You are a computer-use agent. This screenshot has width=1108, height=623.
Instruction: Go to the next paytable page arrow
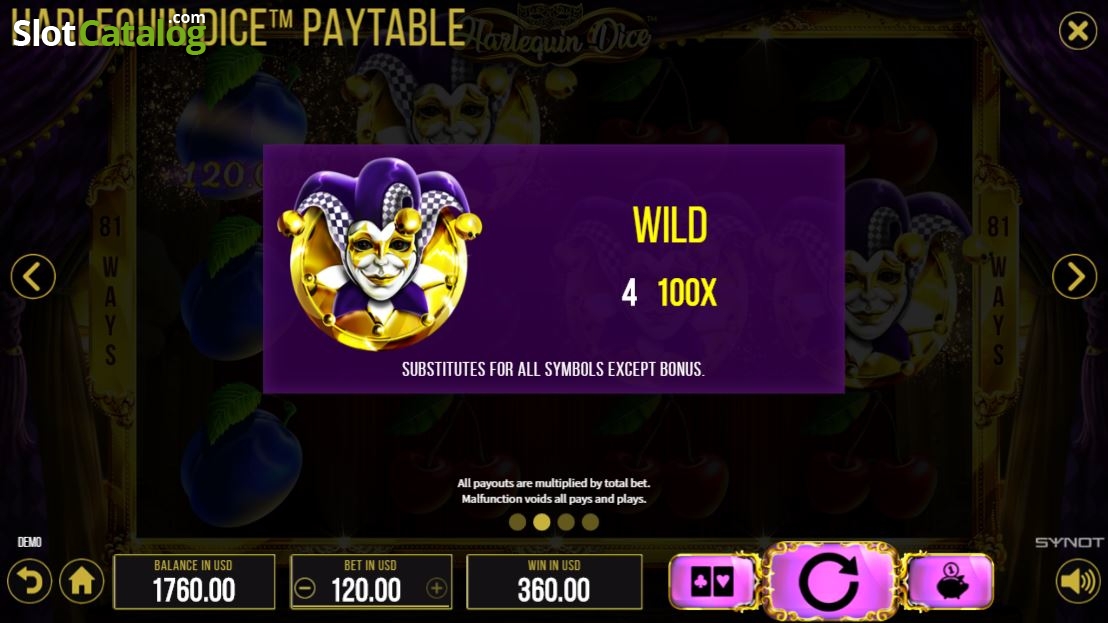(x=1074, y=276)
